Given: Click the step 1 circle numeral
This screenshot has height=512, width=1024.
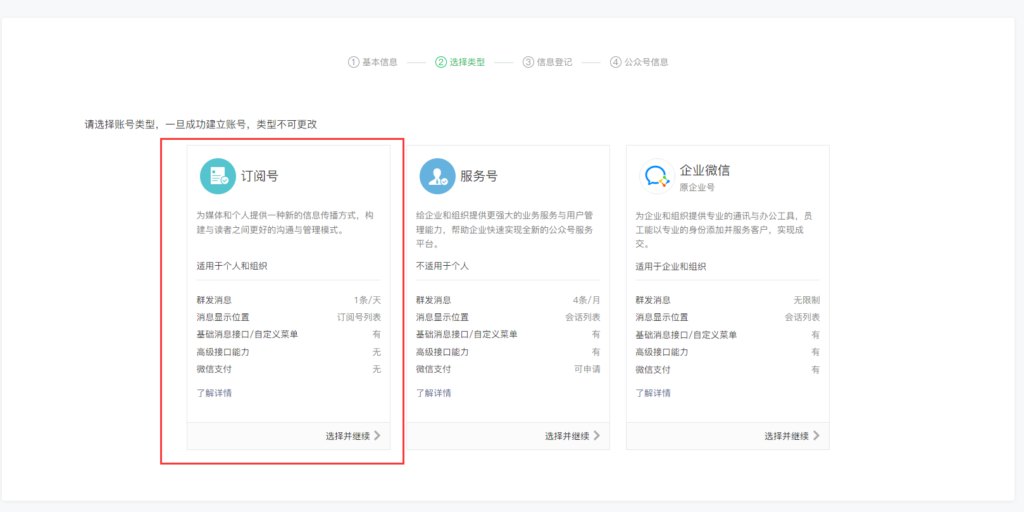Looking at the screenshot, I should click(x=353, y=62).
